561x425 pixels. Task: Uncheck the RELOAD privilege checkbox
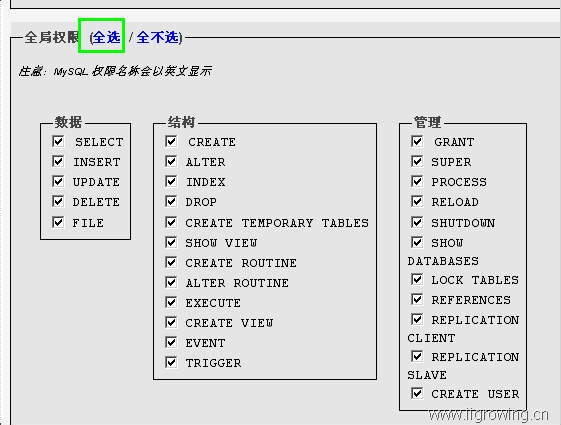417,201
